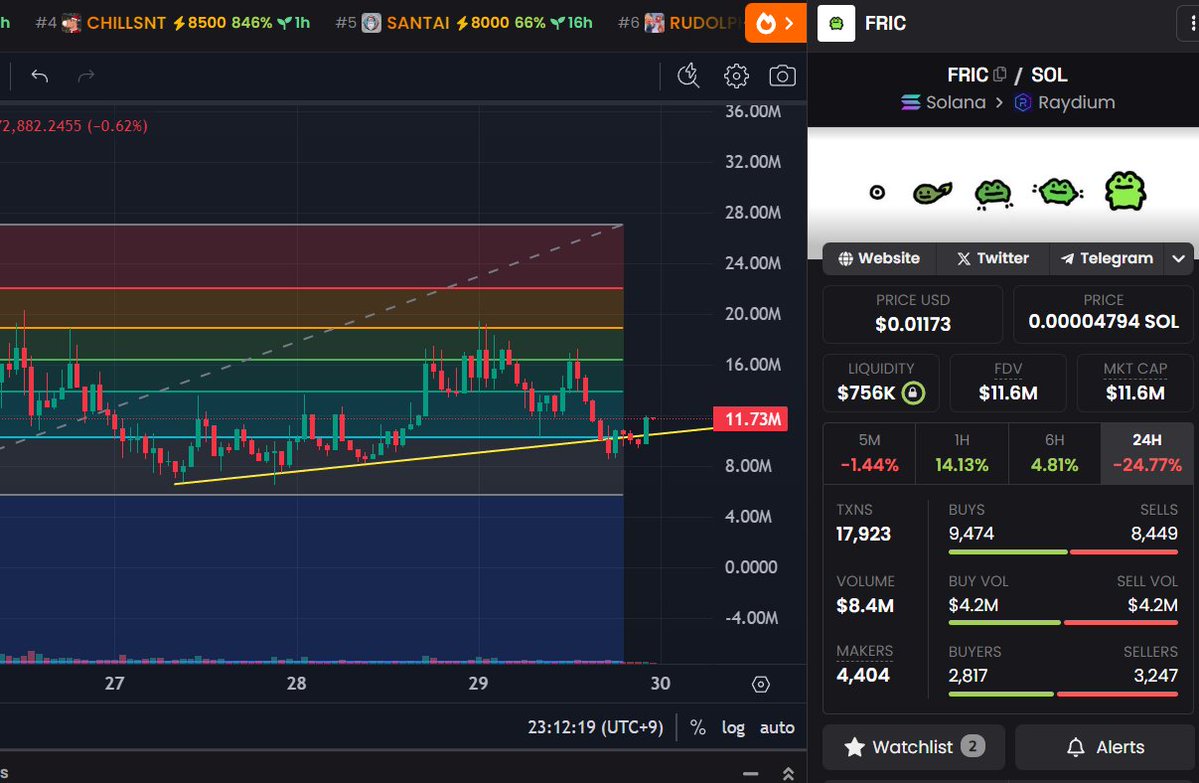Click the VOLUME $8.4M stat
1199x783 pixels.
865,594
